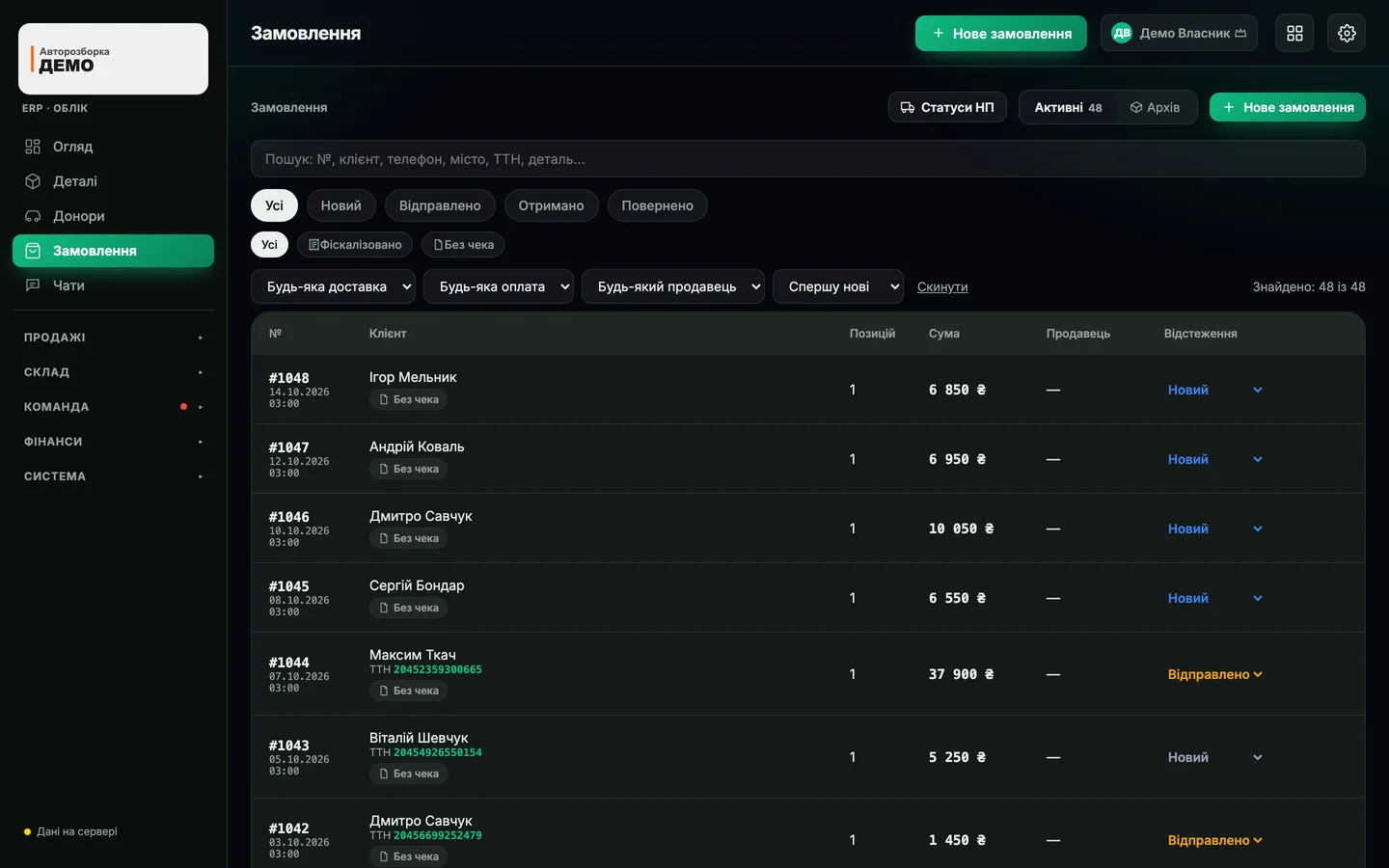Viewport: 1389px width, 868px height.
Task: Expand the КОМАНДА sidebar group
Action: pos(113,407)
